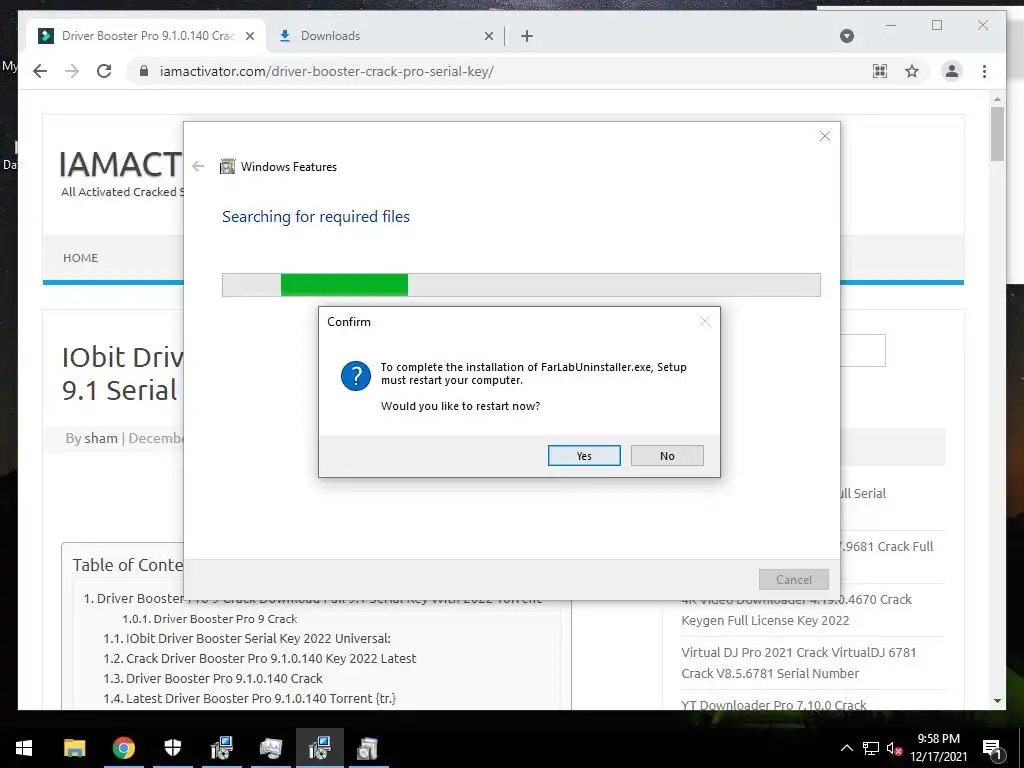Close the Confirm dialog with its X
1024x768 pixels.
(x=705, y=321)
